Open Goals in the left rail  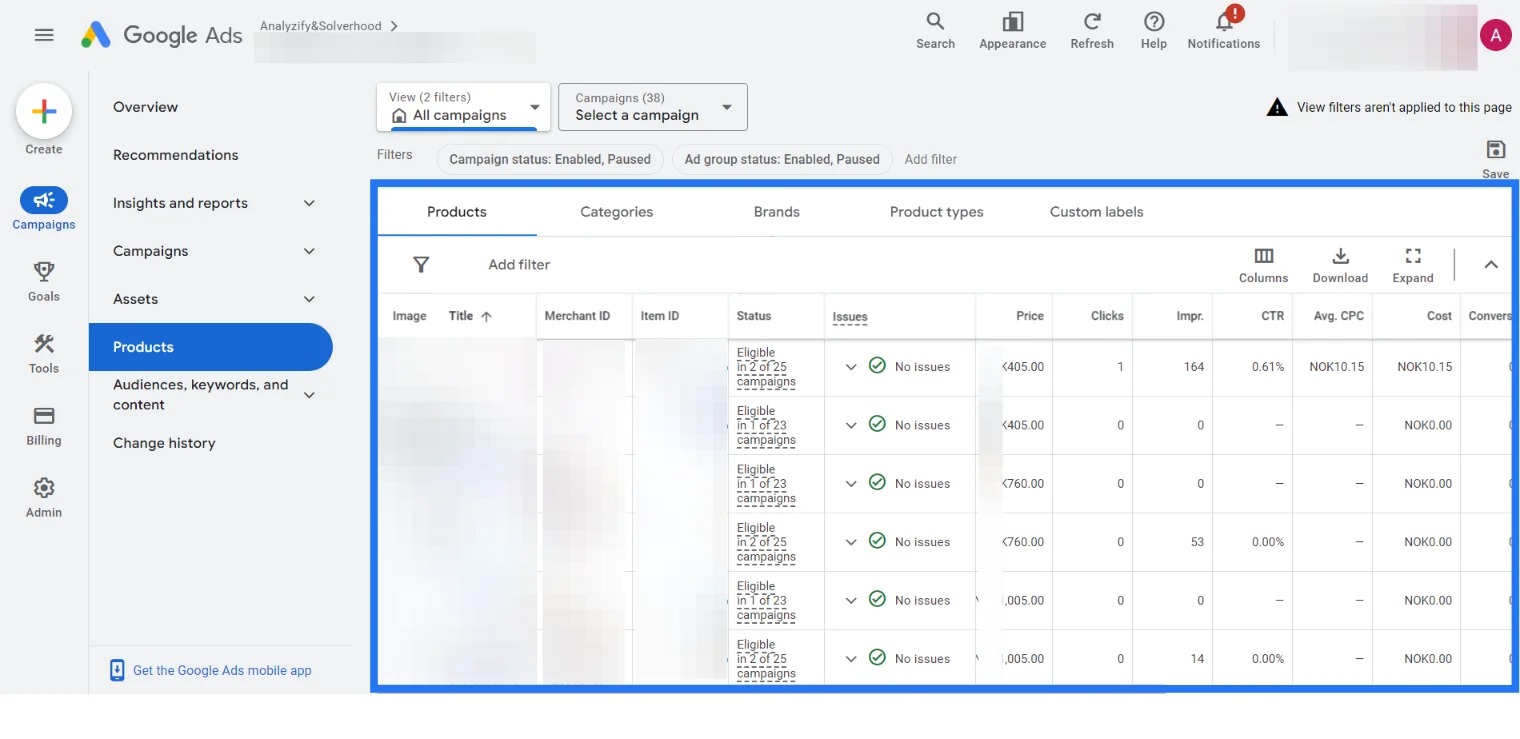[44, 281]
